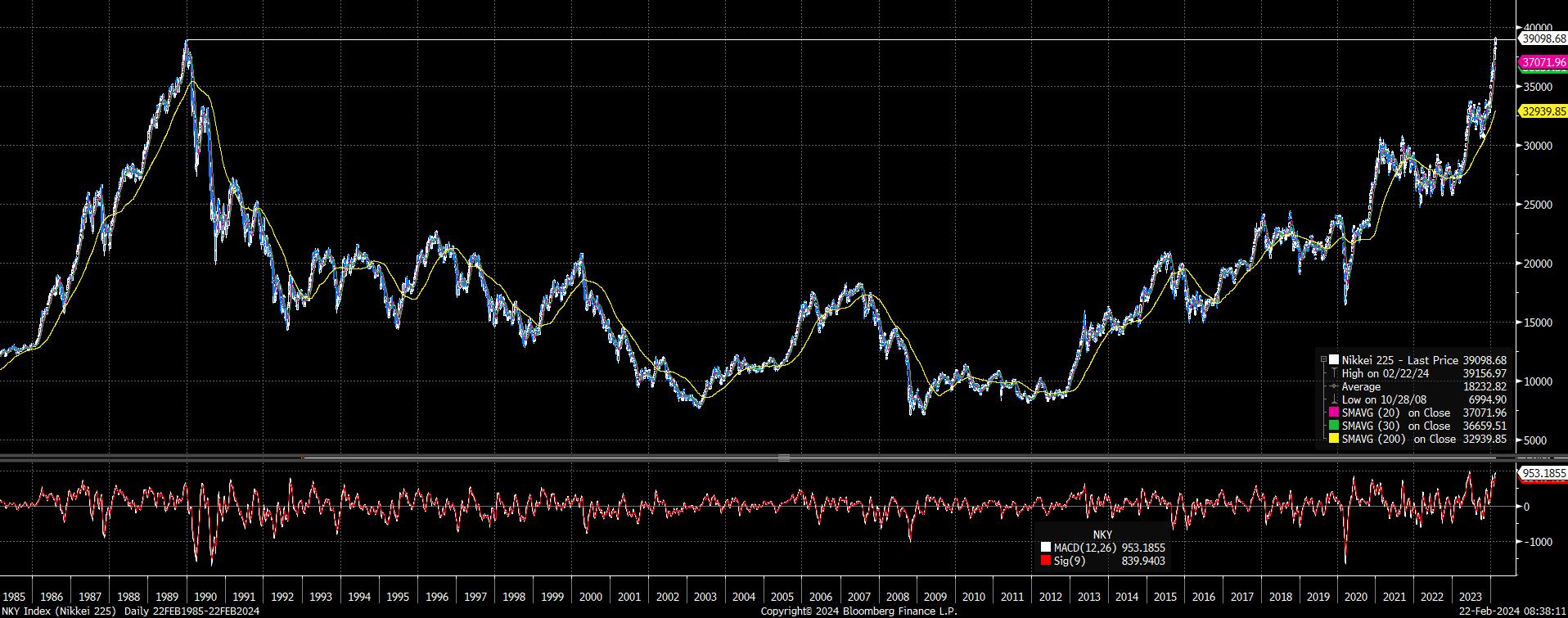Screen dimensions: 1568x618
Task: Click the Low marker icon in legend
Action: (x=1334, y=399)
